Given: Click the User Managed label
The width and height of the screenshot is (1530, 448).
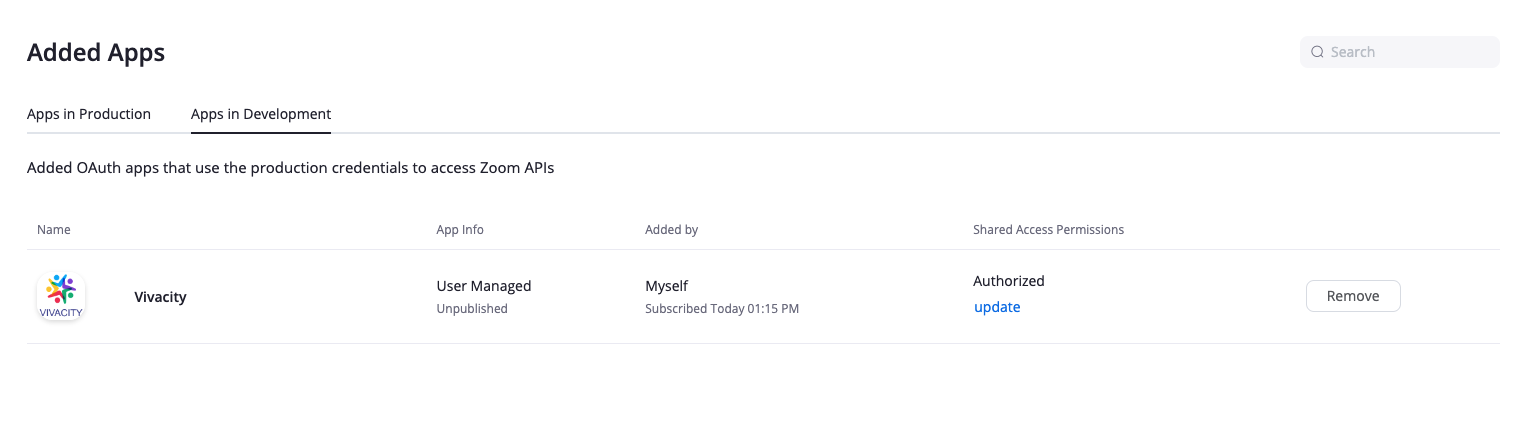Looking at the screenshot, I should pos(484,286).
